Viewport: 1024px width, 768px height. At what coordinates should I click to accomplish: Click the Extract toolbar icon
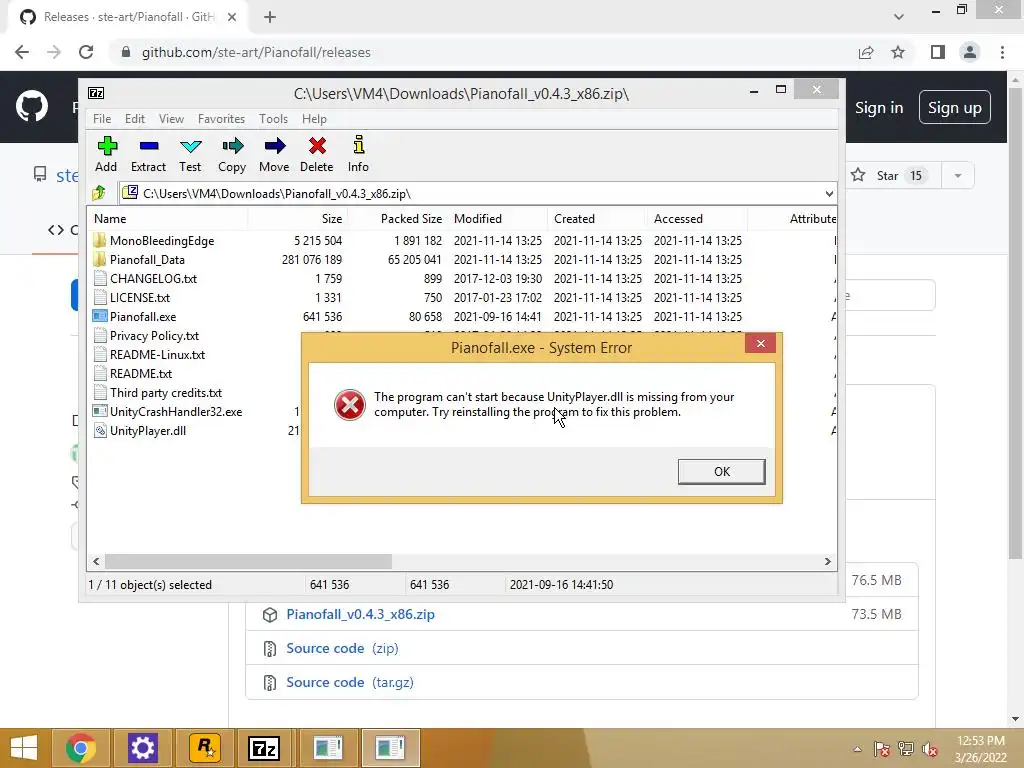click(149, 146)
